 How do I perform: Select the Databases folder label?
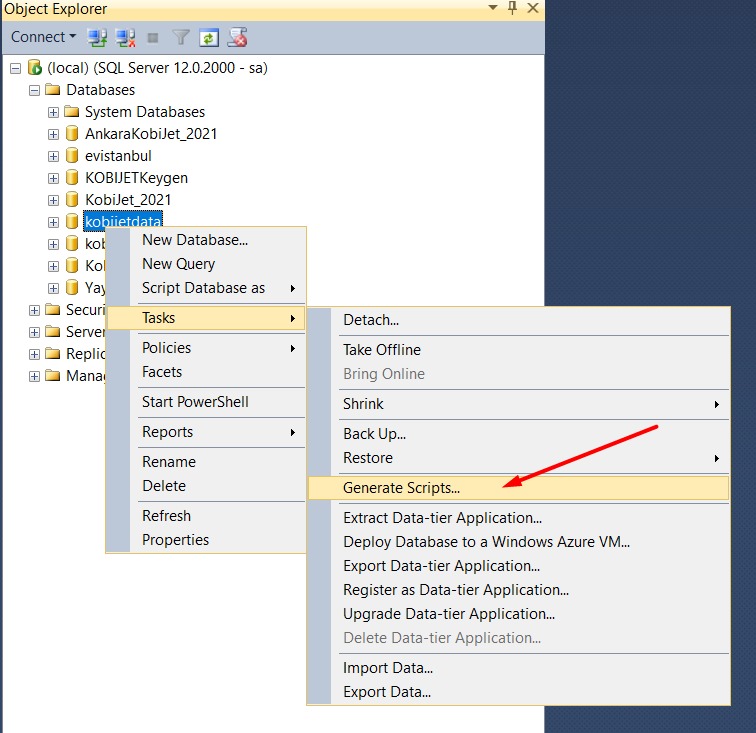(100, 90)
